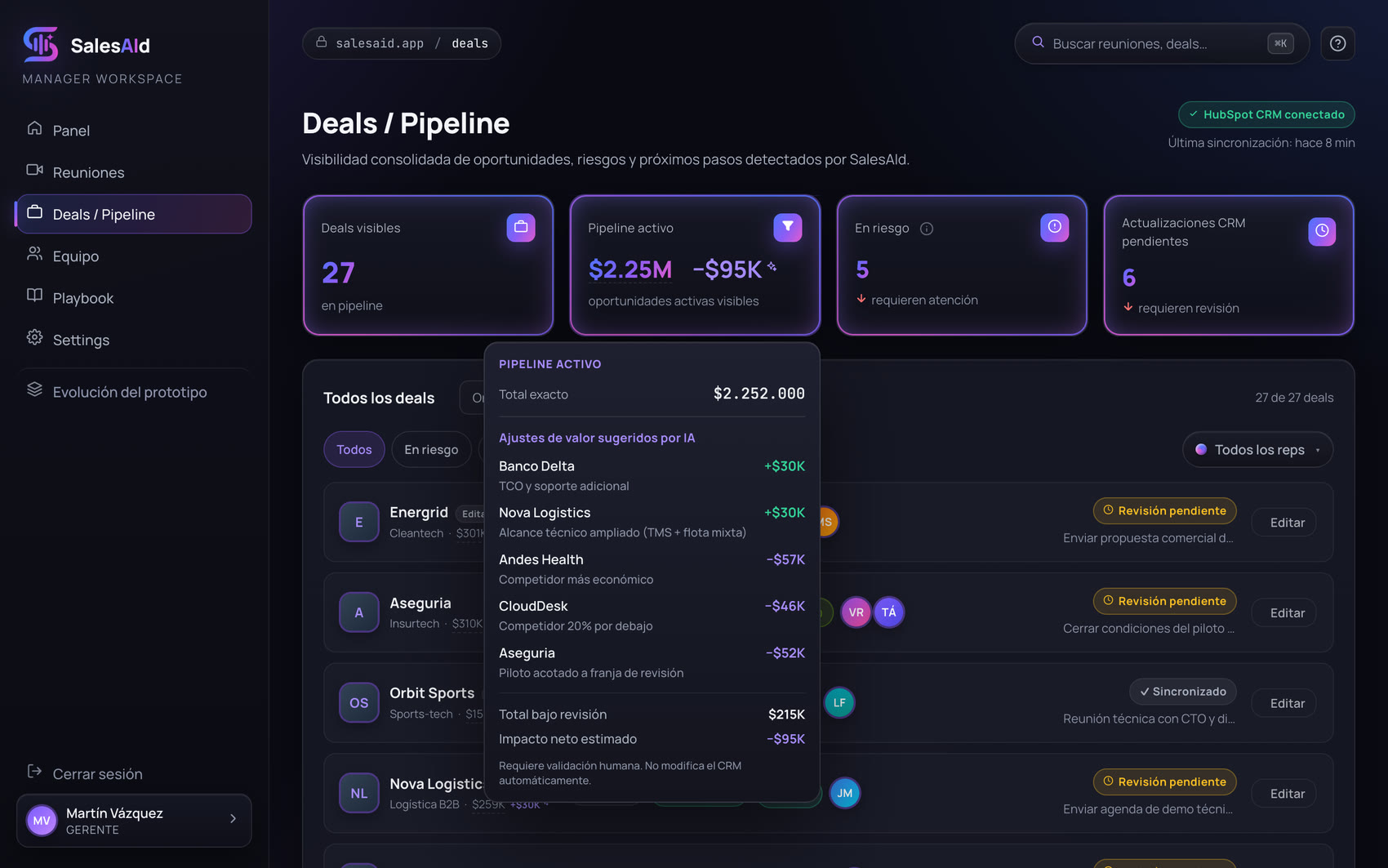Click Andes Health adjustment in popover
Image resolution: width=1388 pixels, height=868 pixels.
pyautogui.click(x=652, y=569)
